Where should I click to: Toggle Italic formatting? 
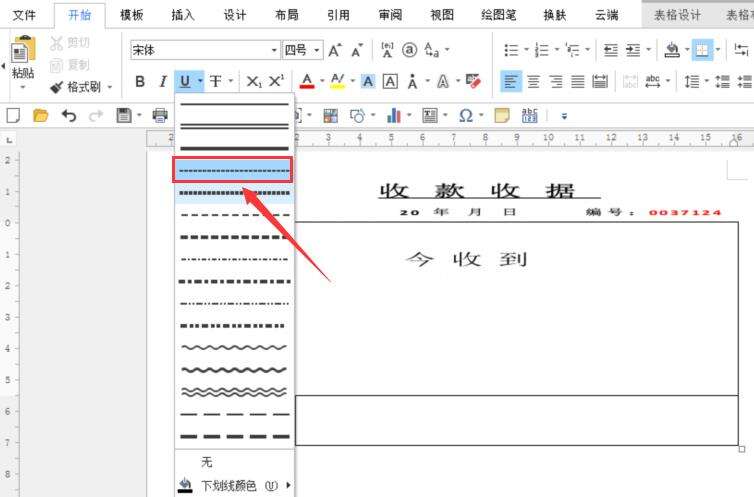coord(163,82)
